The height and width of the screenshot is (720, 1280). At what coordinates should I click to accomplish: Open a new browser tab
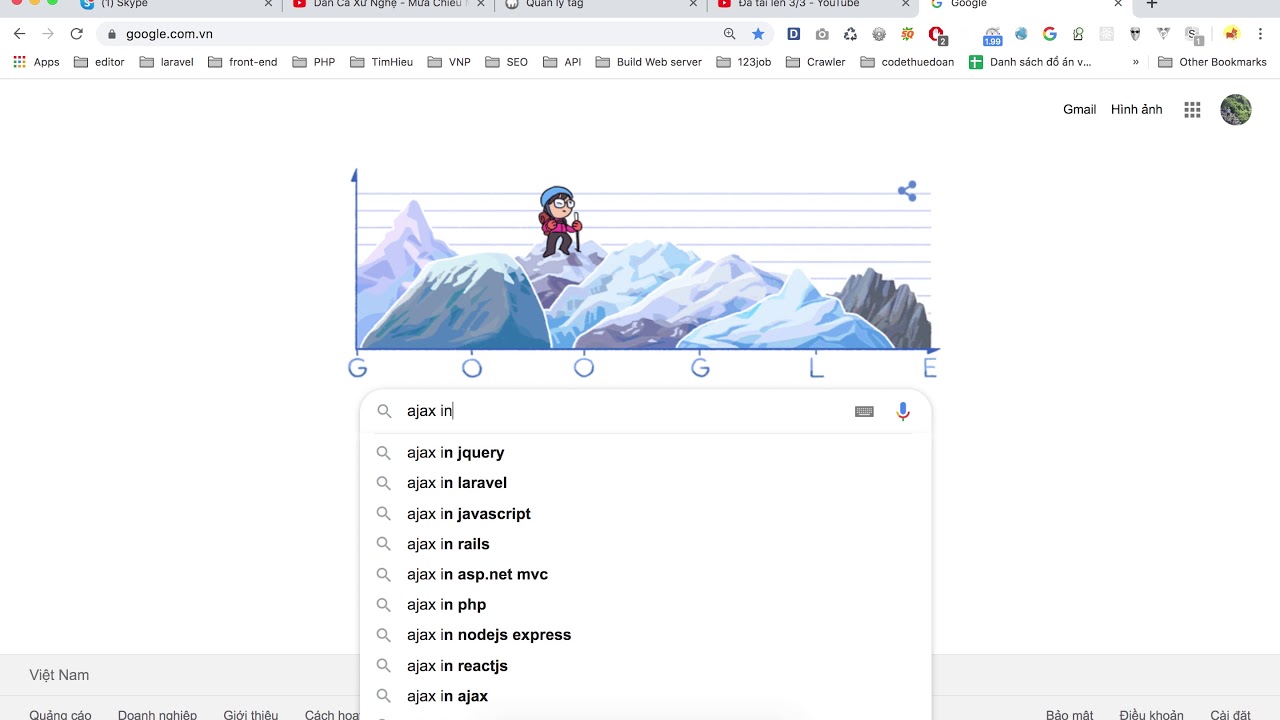[1152, 4]
